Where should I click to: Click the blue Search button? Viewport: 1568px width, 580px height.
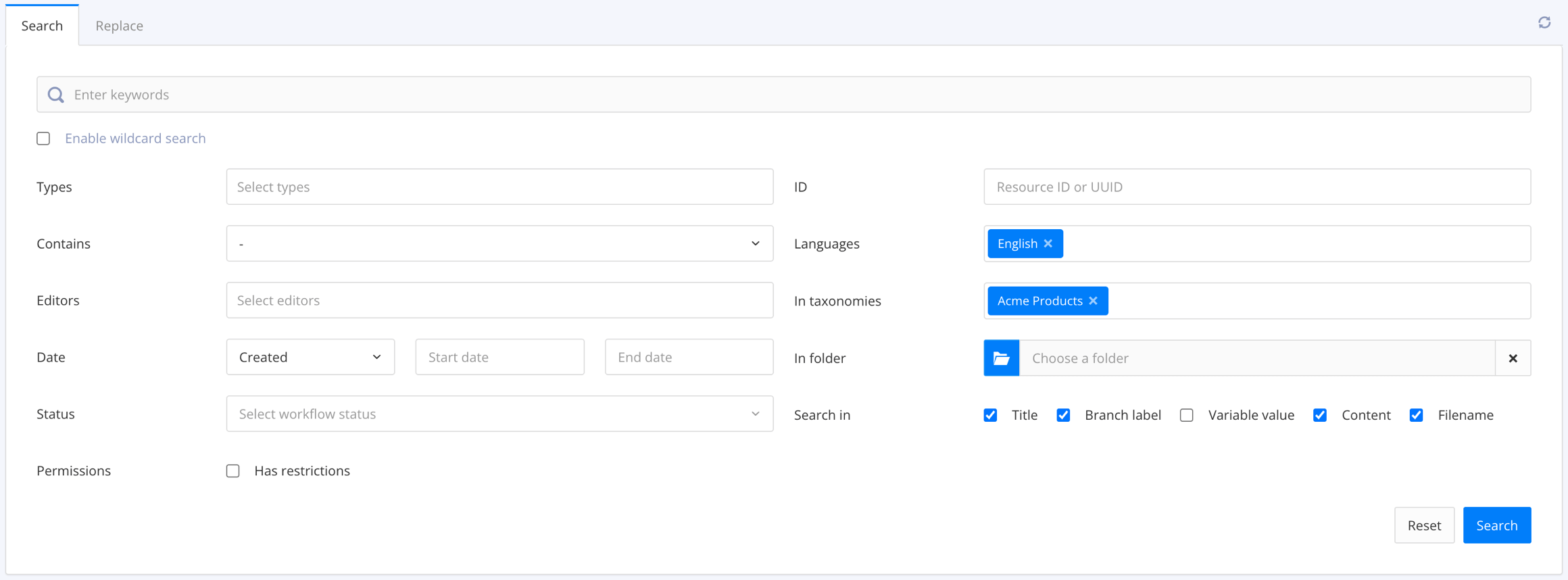point(1497,525)
